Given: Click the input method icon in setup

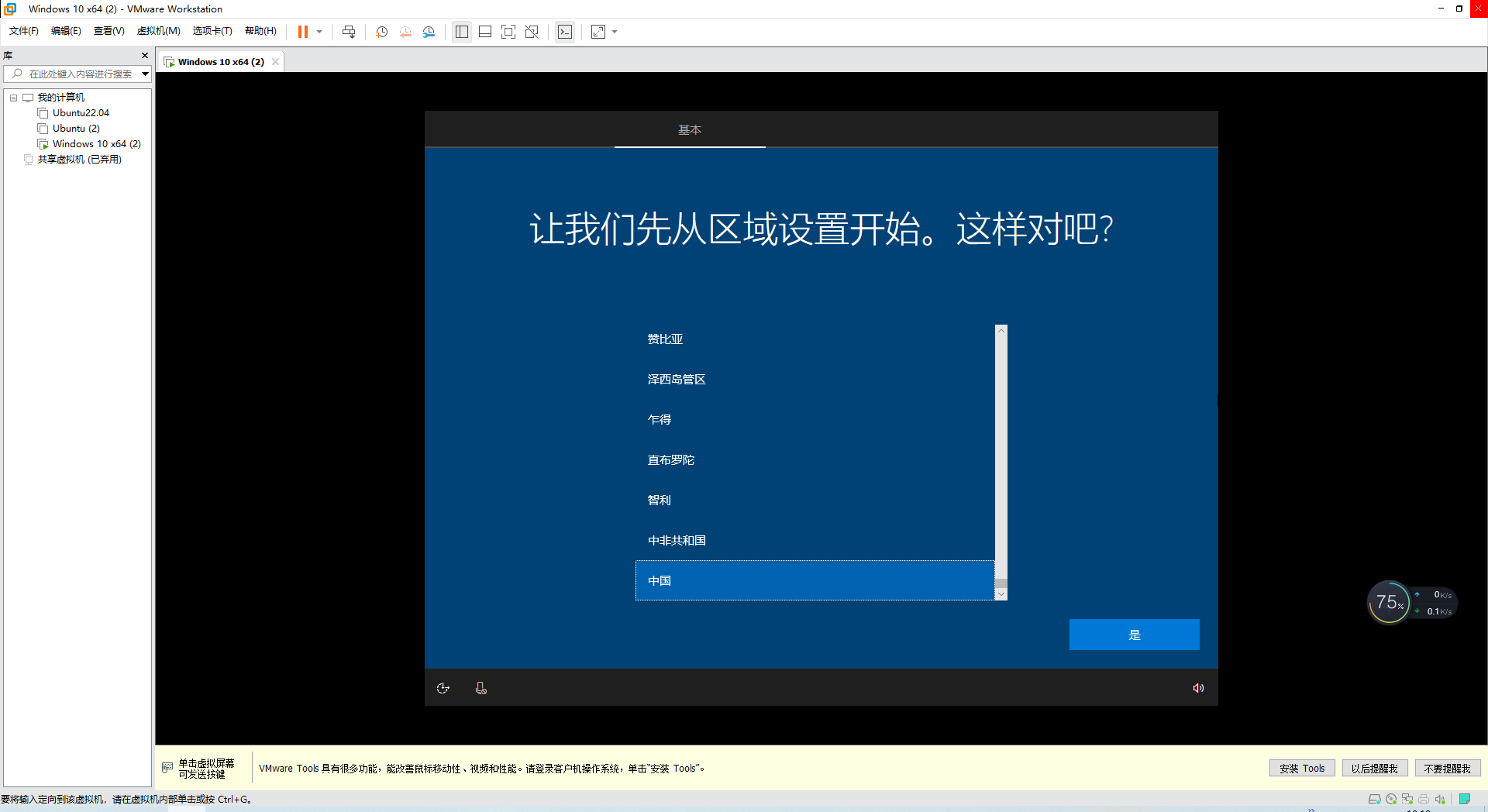Looking at the screenshot, I should point(481,688).
